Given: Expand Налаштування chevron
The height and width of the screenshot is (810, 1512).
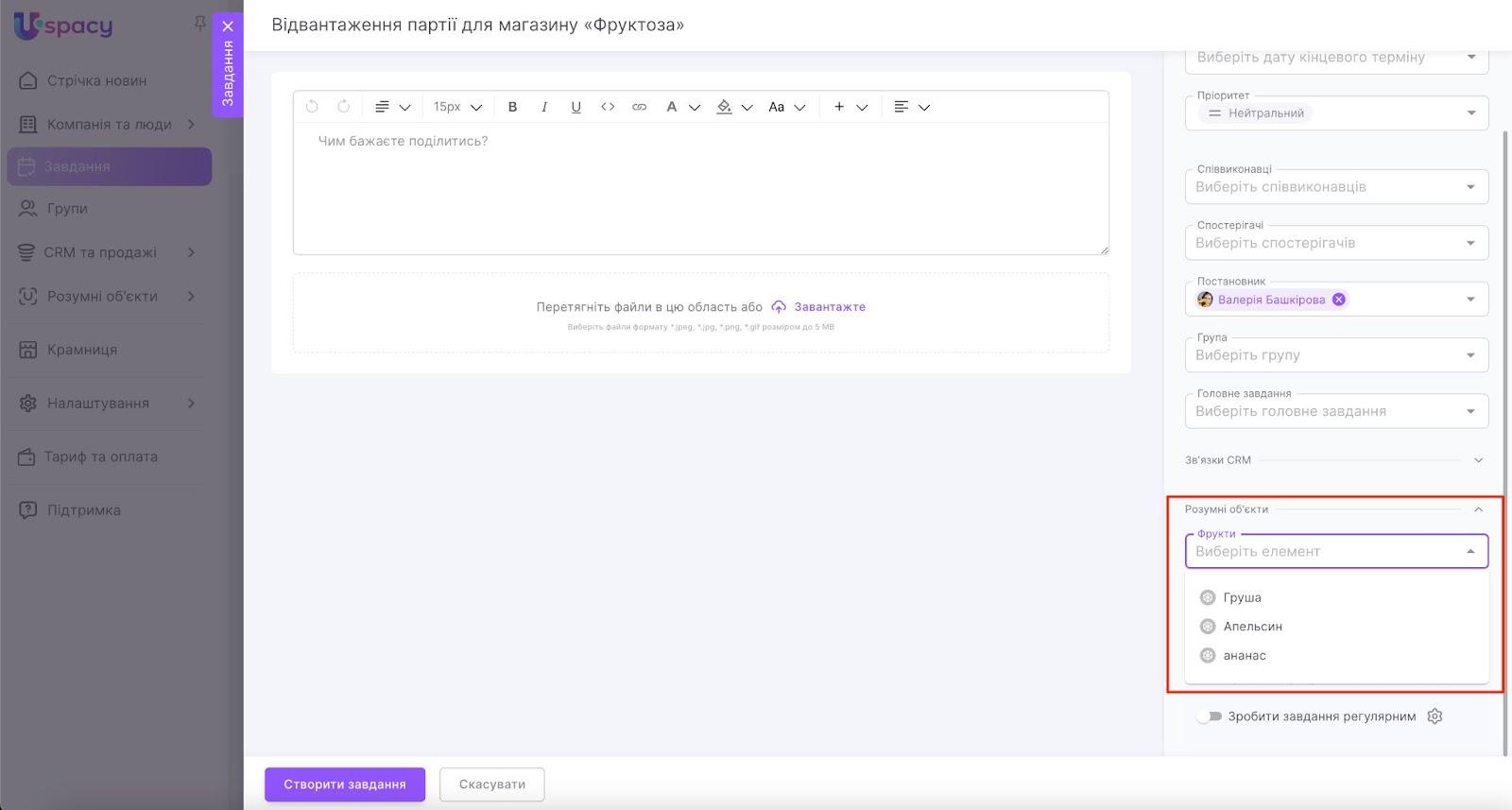Looking at the screenshot, I should click(x=191, y=404).
